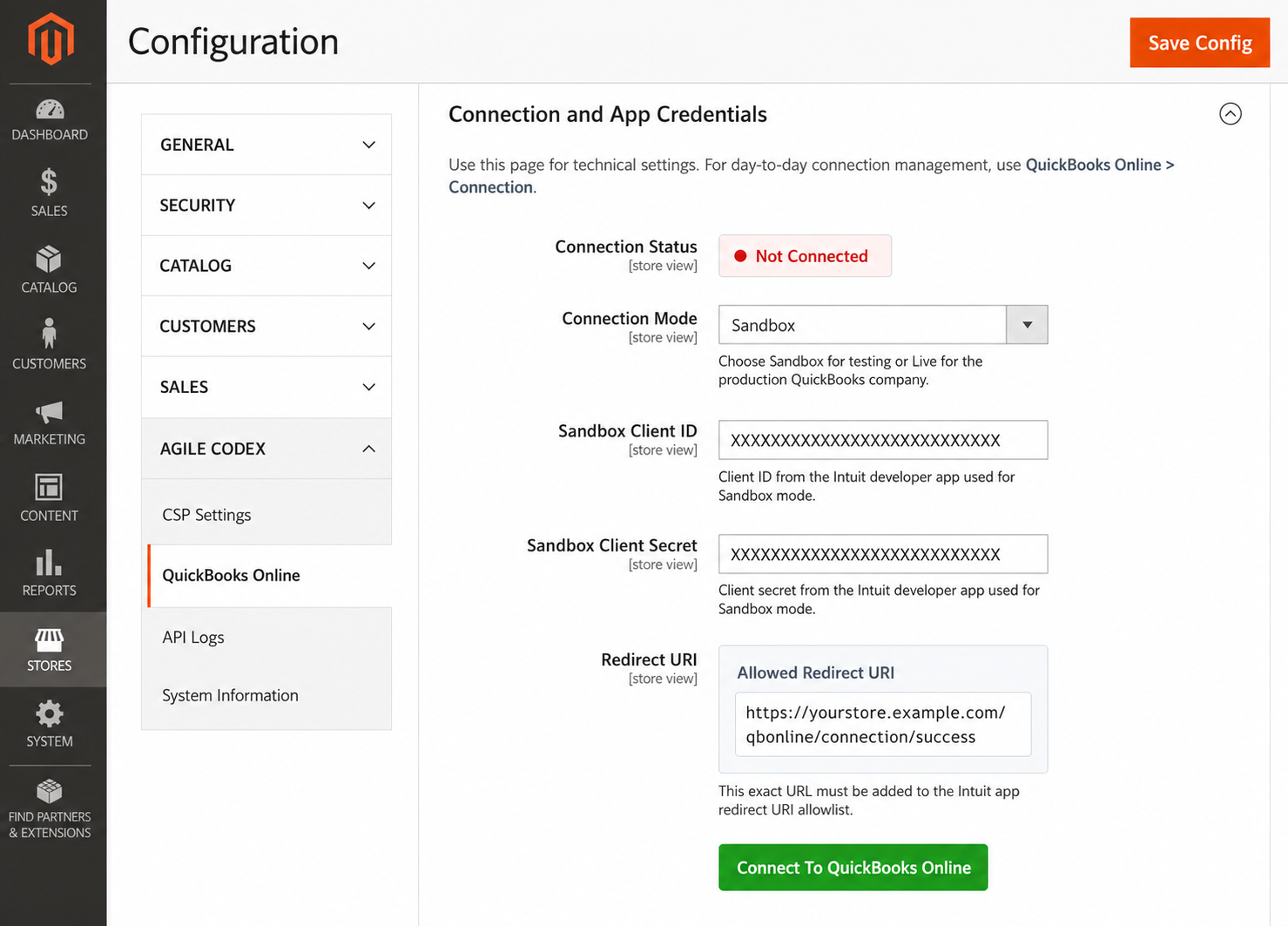Click Connect To QuickBooks Online button
The width and height of the screenshot is (1288, 926).
point(853,868)
